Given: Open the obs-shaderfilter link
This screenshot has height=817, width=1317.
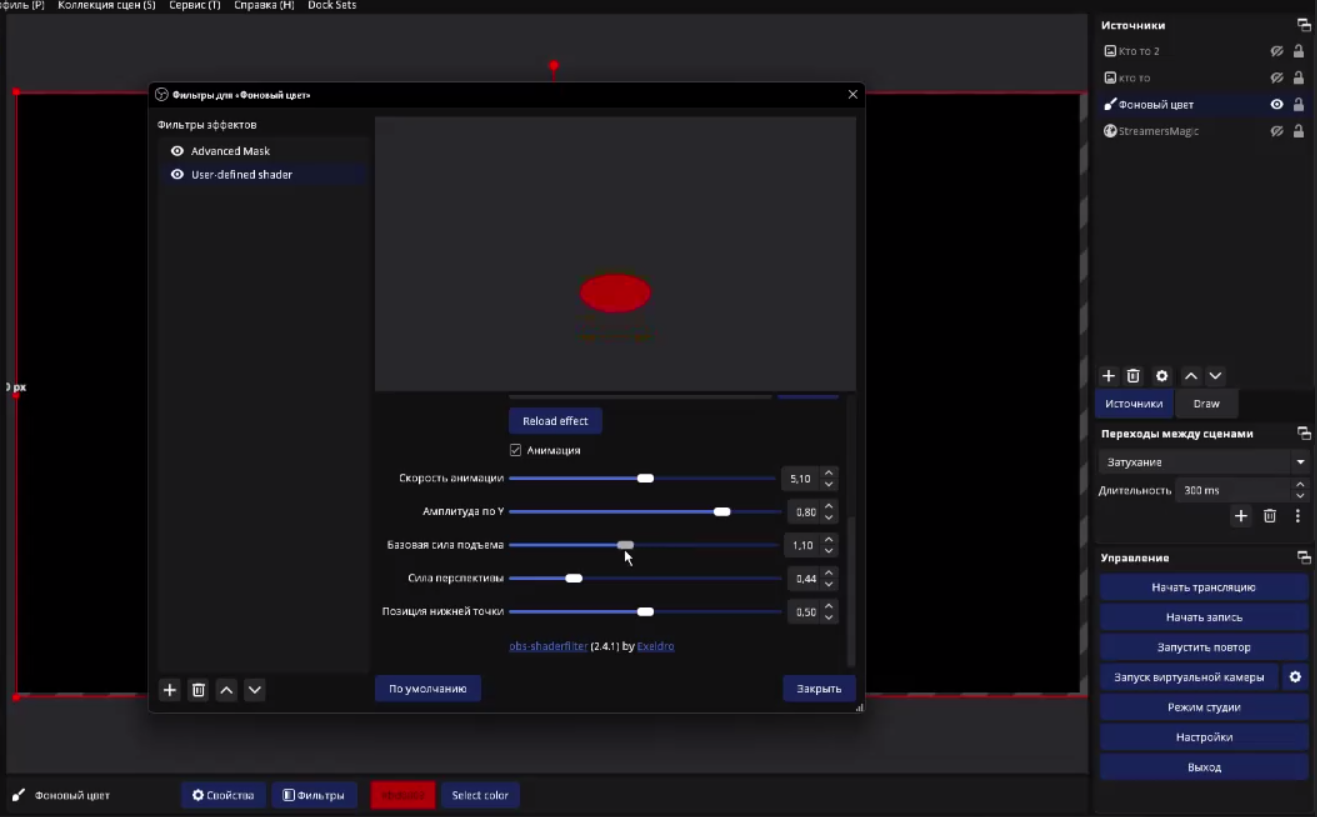Looking at the screenshot, I should pyautogui.click(x=548, y=646).
